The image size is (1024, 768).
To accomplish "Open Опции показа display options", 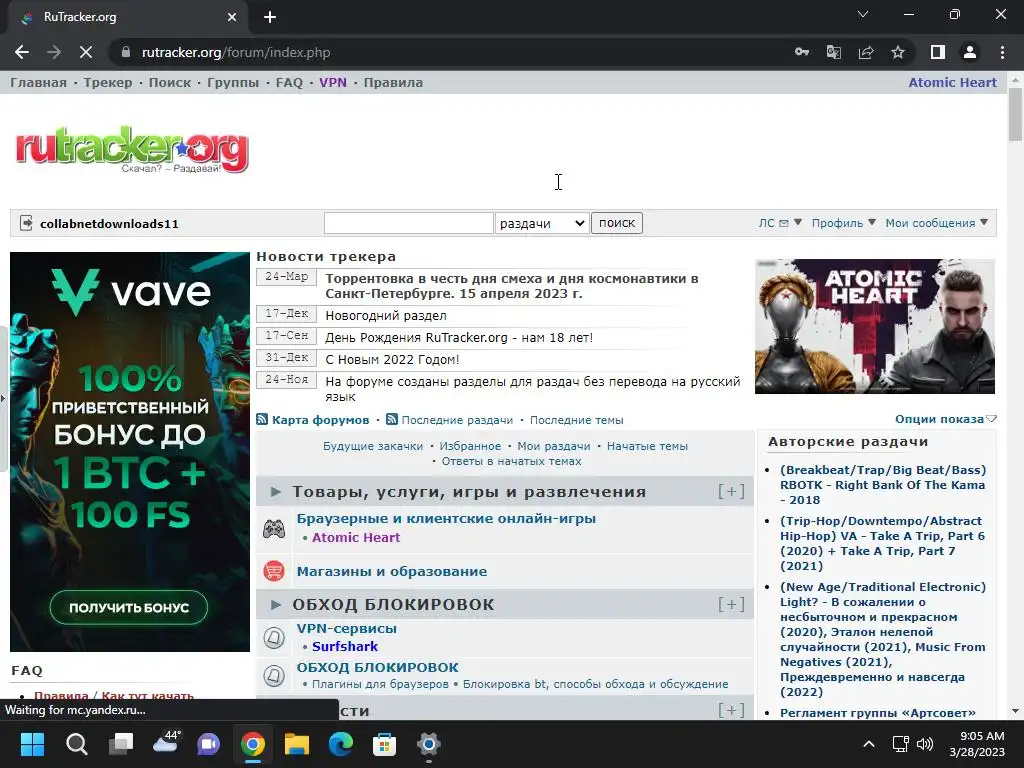I will [946, 419].
